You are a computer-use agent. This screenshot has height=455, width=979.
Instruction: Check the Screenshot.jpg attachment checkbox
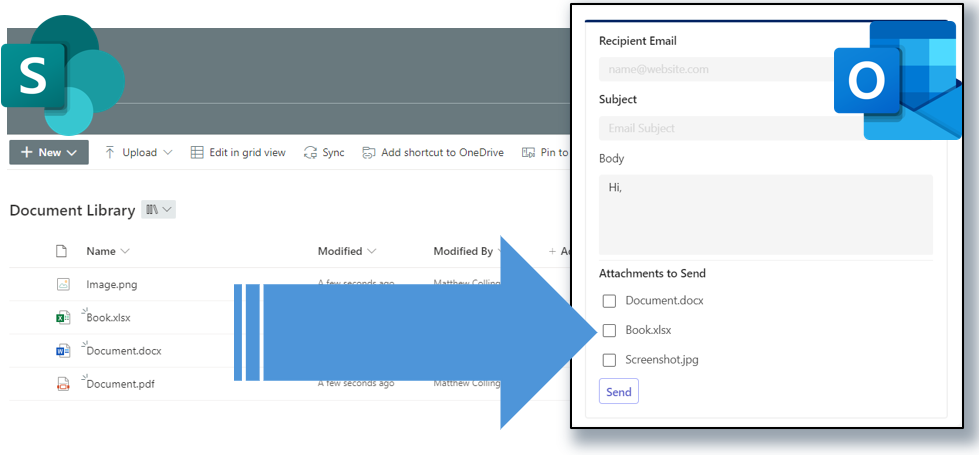[x=609, y=360]
